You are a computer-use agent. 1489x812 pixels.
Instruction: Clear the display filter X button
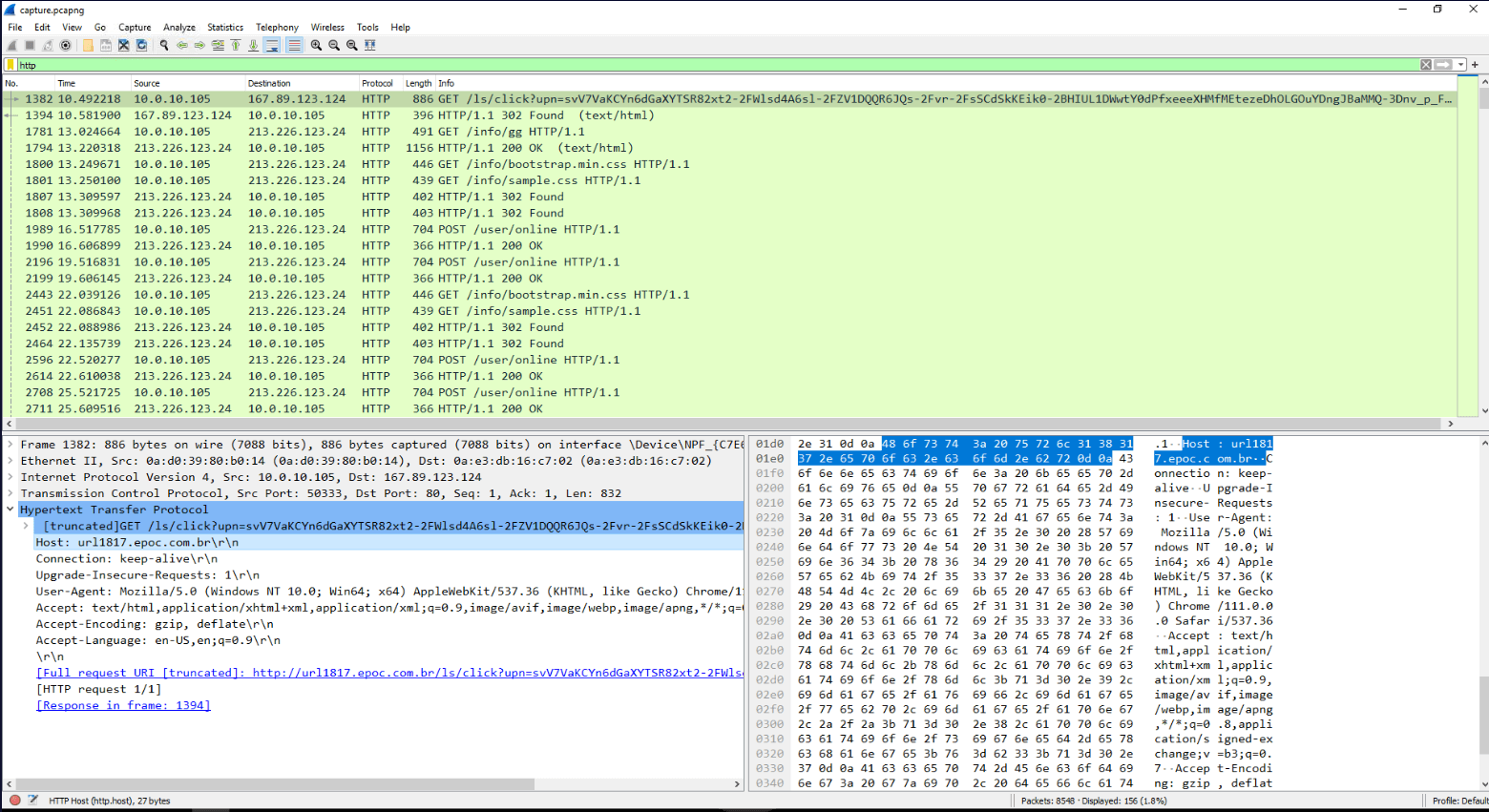coord(1426,65)
